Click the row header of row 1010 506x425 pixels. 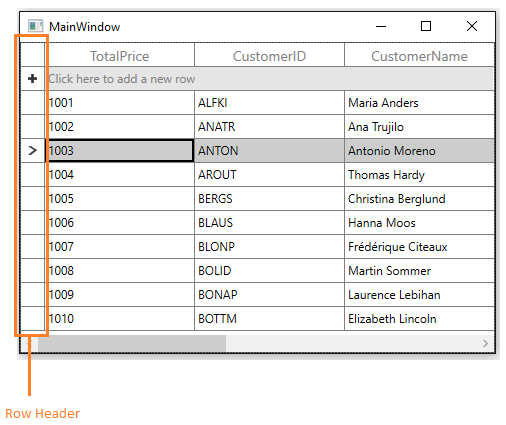click(x=33, y=319)
